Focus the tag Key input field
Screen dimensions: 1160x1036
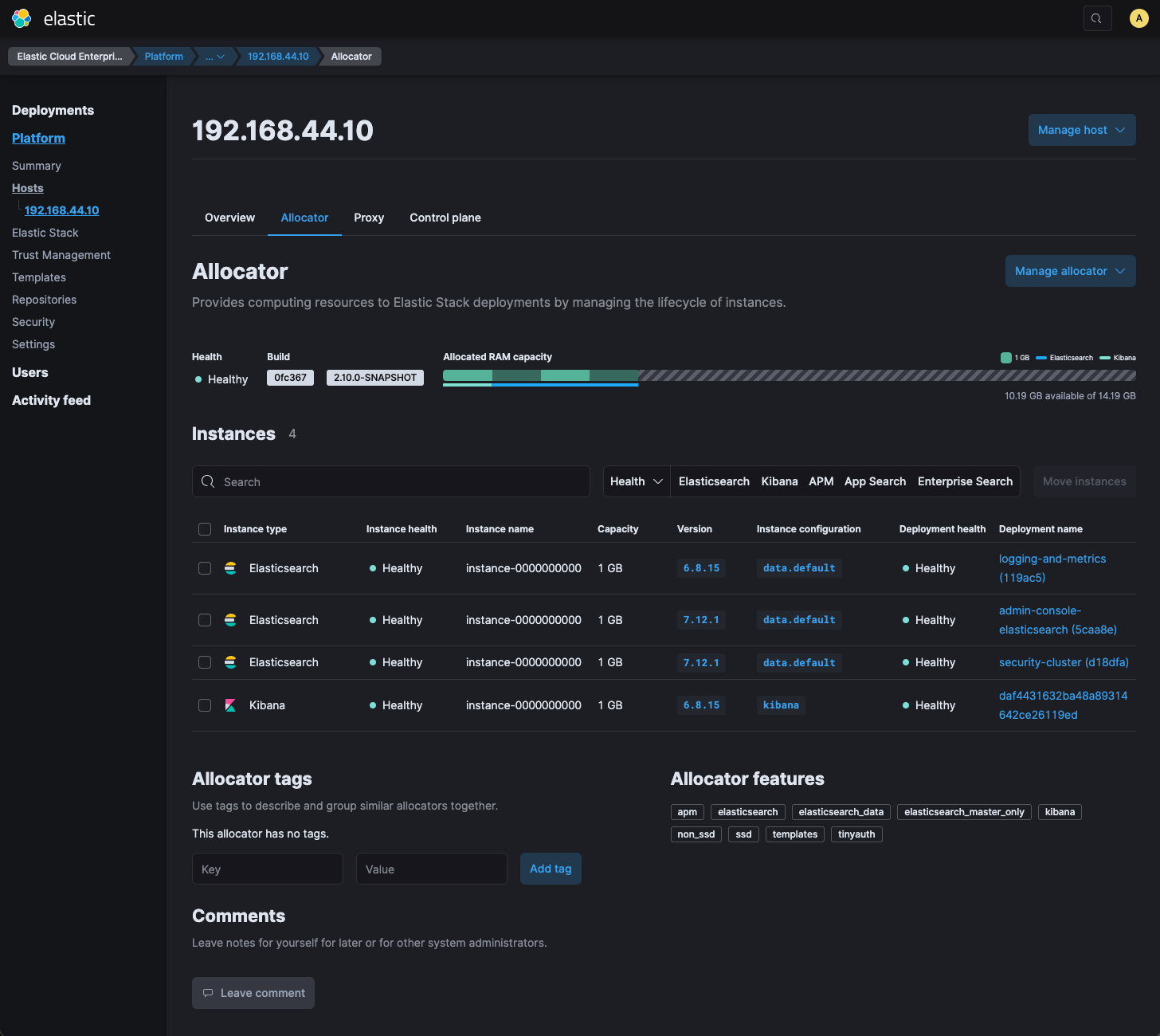point(268,869)
